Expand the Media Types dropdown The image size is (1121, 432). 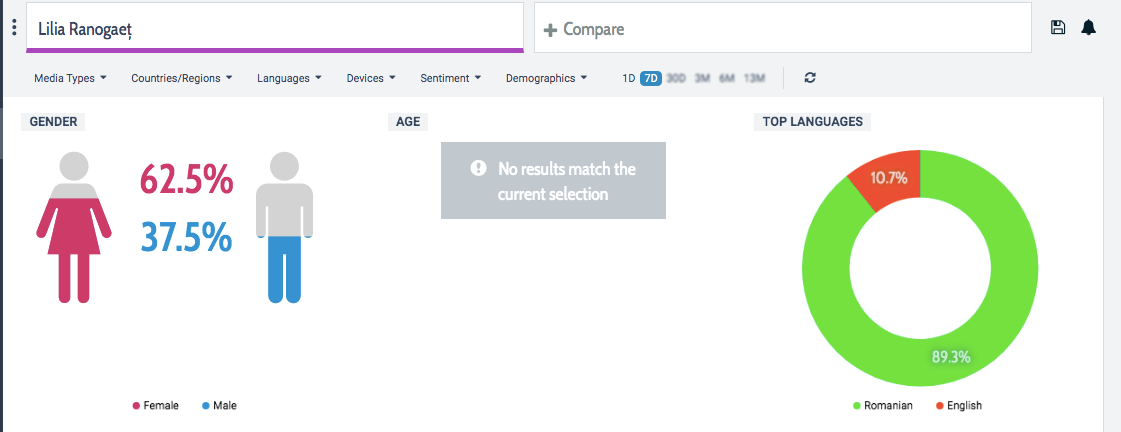coord(70,78)
